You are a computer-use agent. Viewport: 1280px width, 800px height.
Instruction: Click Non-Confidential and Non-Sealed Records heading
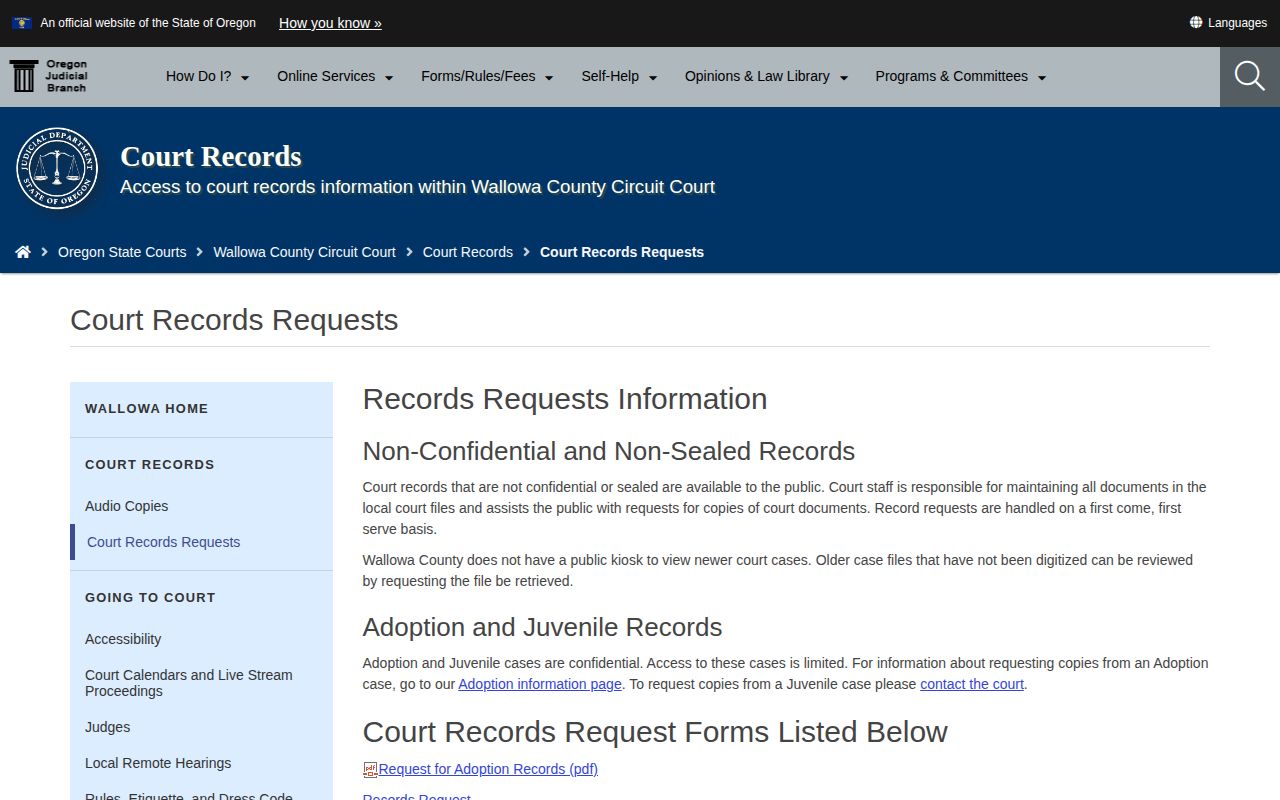click(609, 451)
